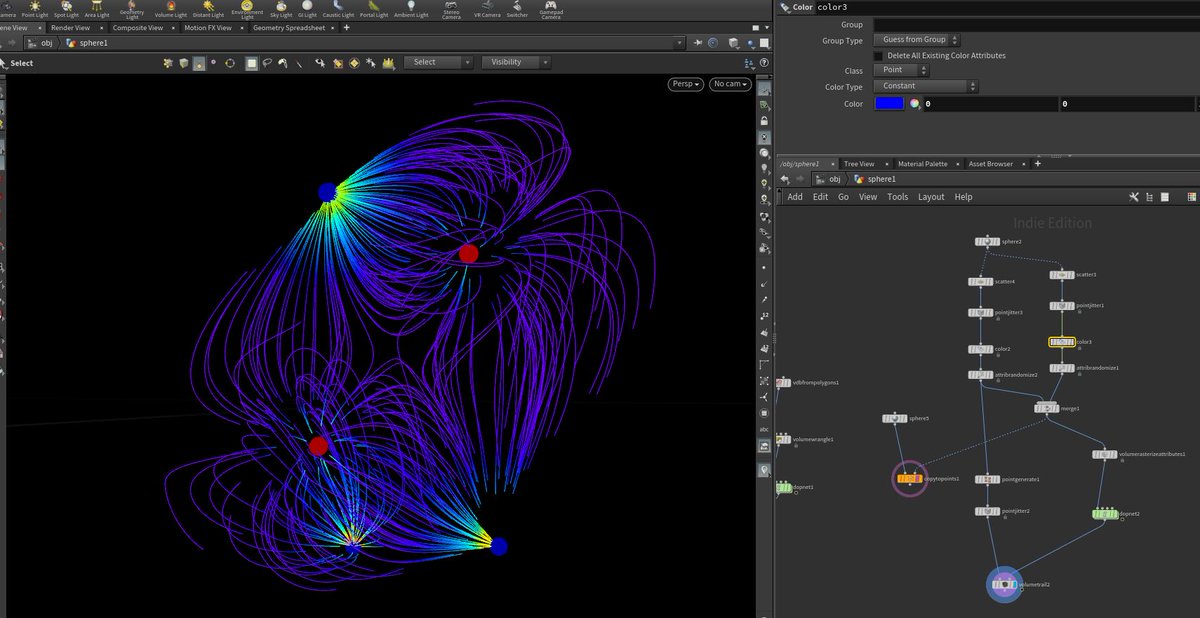Switch to the Asset Browser tab
1200x618 pixels.
click(990, 163)
